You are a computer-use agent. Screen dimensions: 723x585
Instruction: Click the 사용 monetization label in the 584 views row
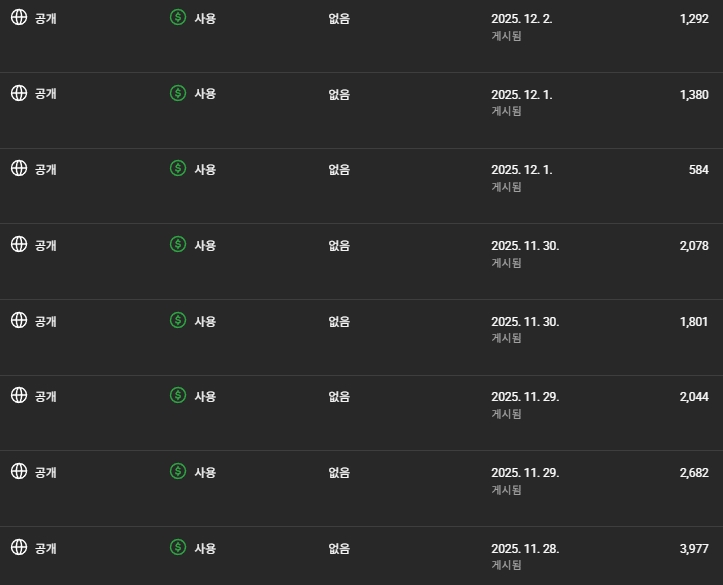tap(205, 170)
